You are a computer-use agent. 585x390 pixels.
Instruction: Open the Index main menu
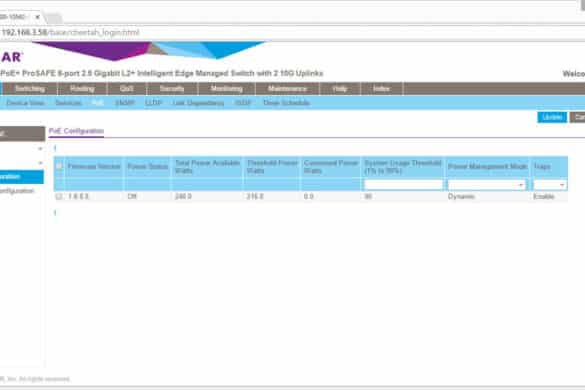coord(381,89)
